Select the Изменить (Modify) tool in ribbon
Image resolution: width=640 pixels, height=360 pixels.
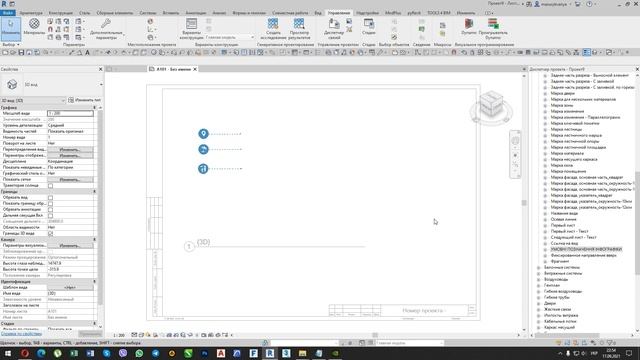tap(11, 28)
